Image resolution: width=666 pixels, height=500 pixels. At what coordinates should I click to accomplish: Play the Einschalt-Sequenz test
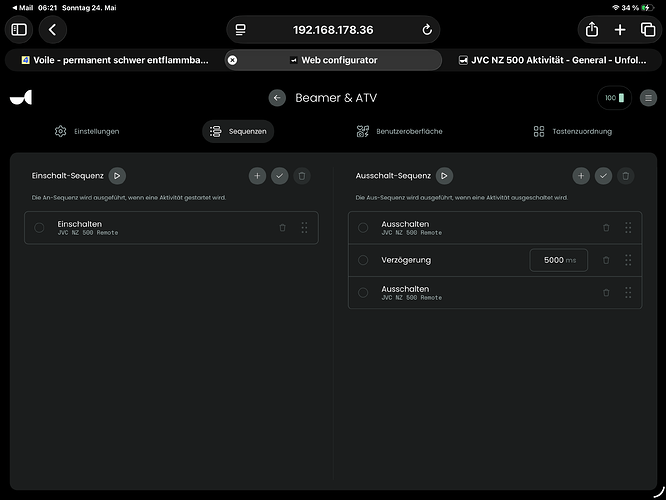pyautogui.click(x=117, y=175)
